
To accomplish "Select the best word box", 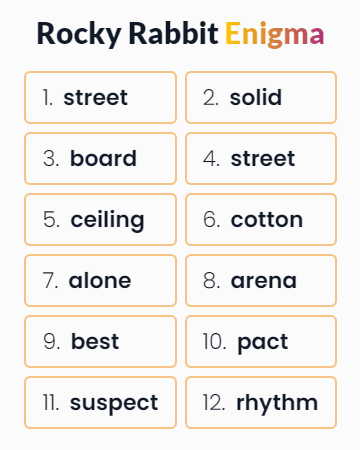I will tap(100, 341).
